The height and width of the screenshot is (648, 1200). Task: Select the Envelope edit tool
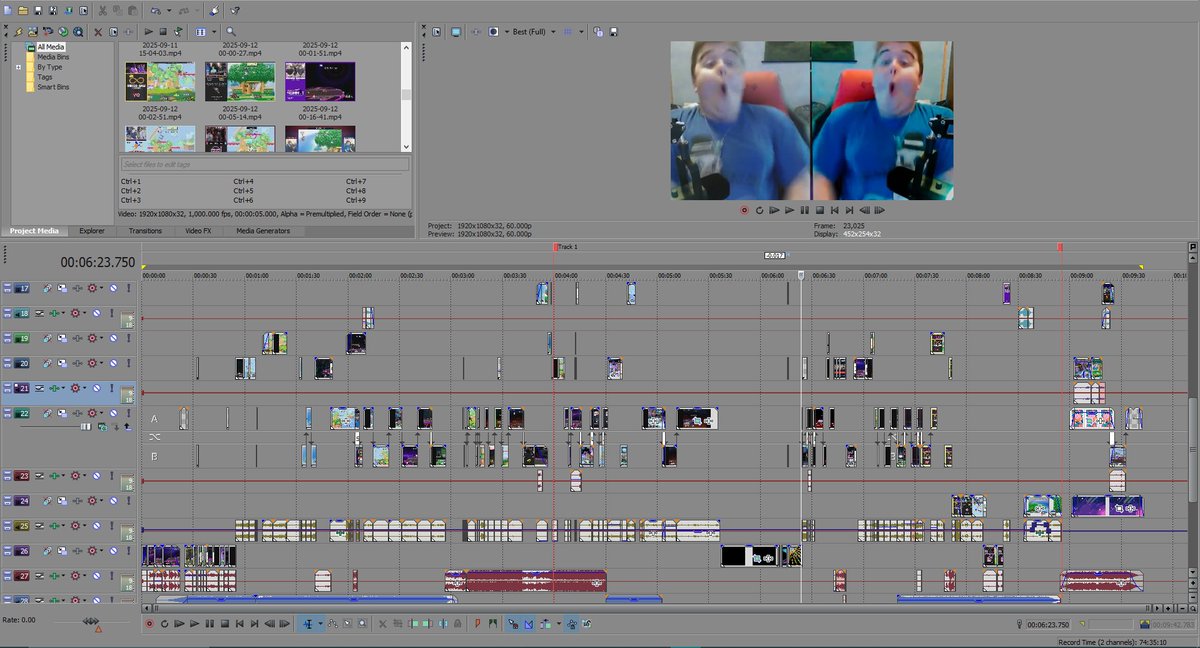pyautogui.click(x=333, y=624)
